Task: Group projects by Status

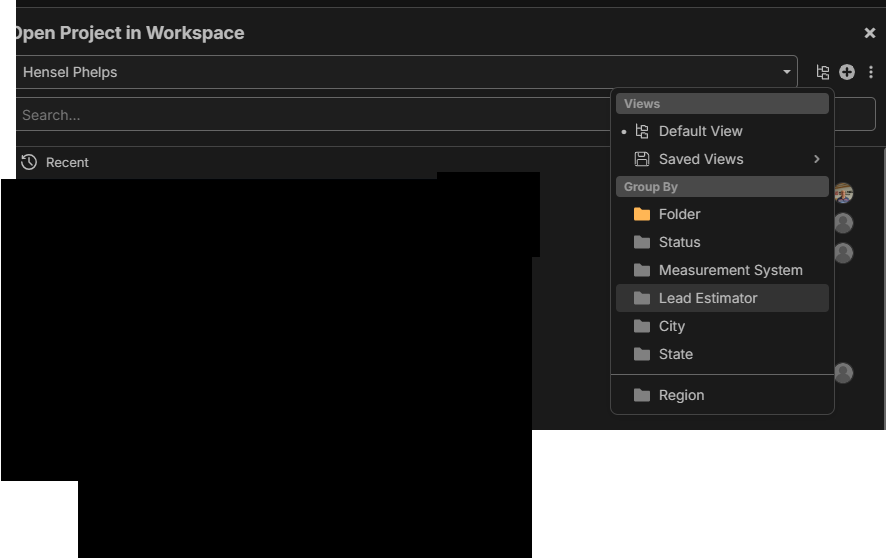Action: pos(679,242)
